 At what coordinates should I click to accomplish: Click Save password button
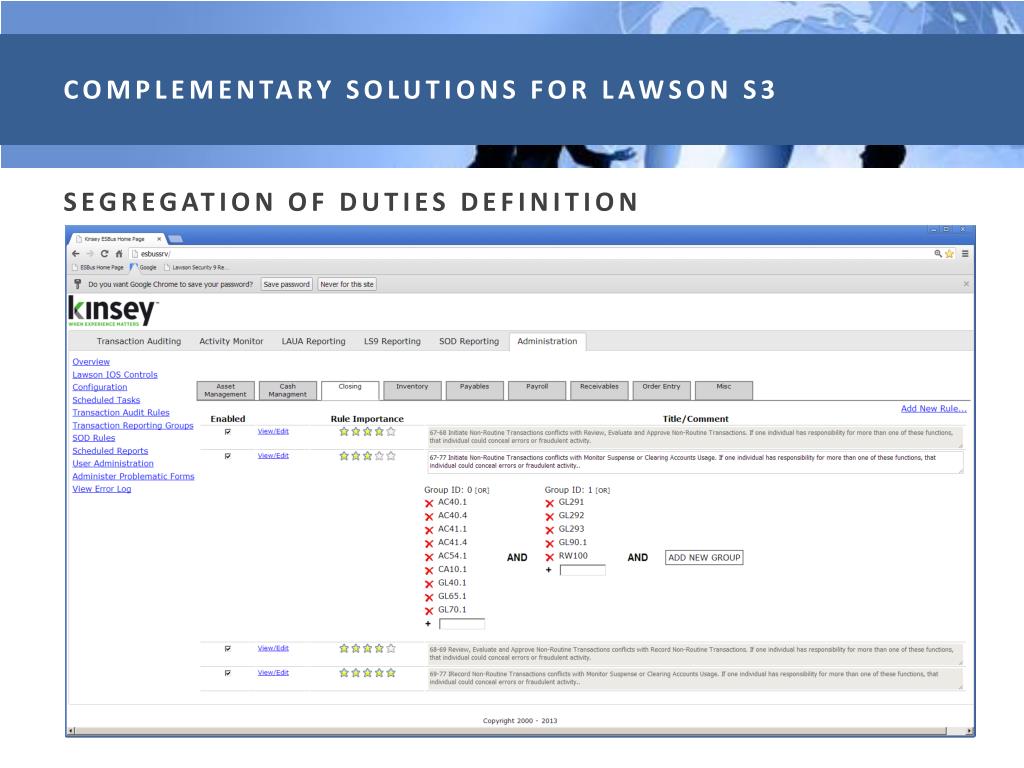(287, 284)
